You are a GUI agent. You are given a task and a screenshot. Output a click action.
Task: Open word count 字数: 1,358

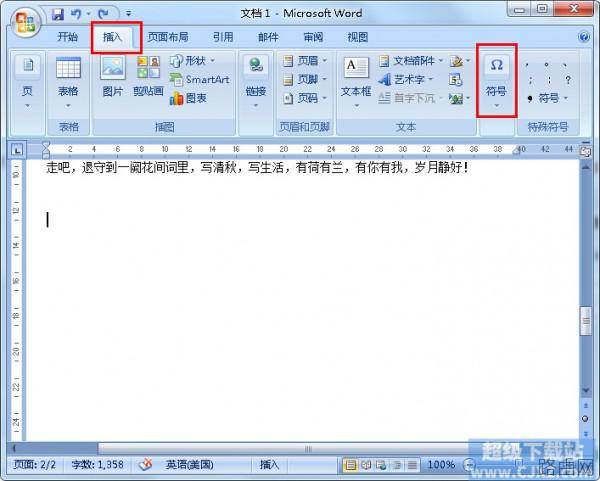(x=98, y=465)
